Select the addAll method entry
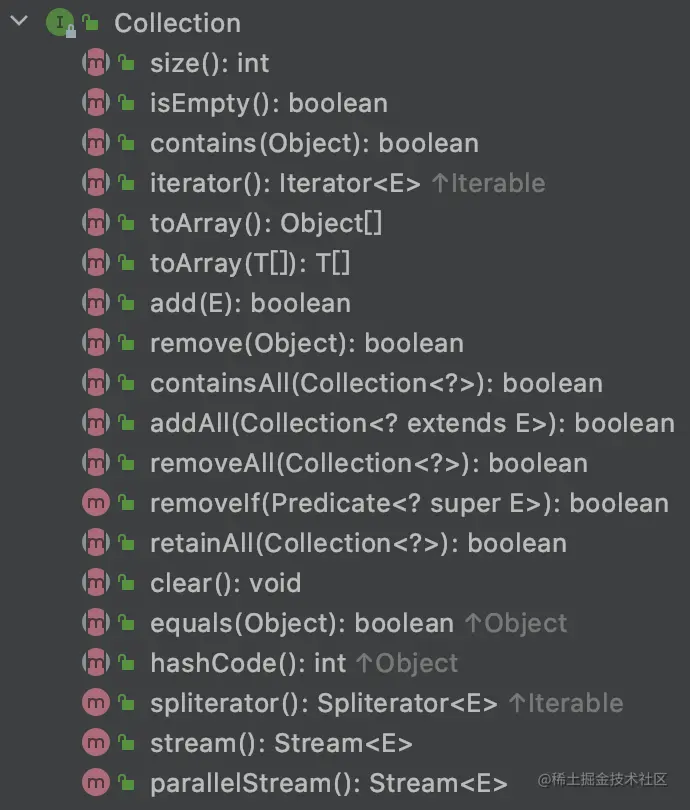The width and height of the screenshot is (690, 810). pos(412,423)
